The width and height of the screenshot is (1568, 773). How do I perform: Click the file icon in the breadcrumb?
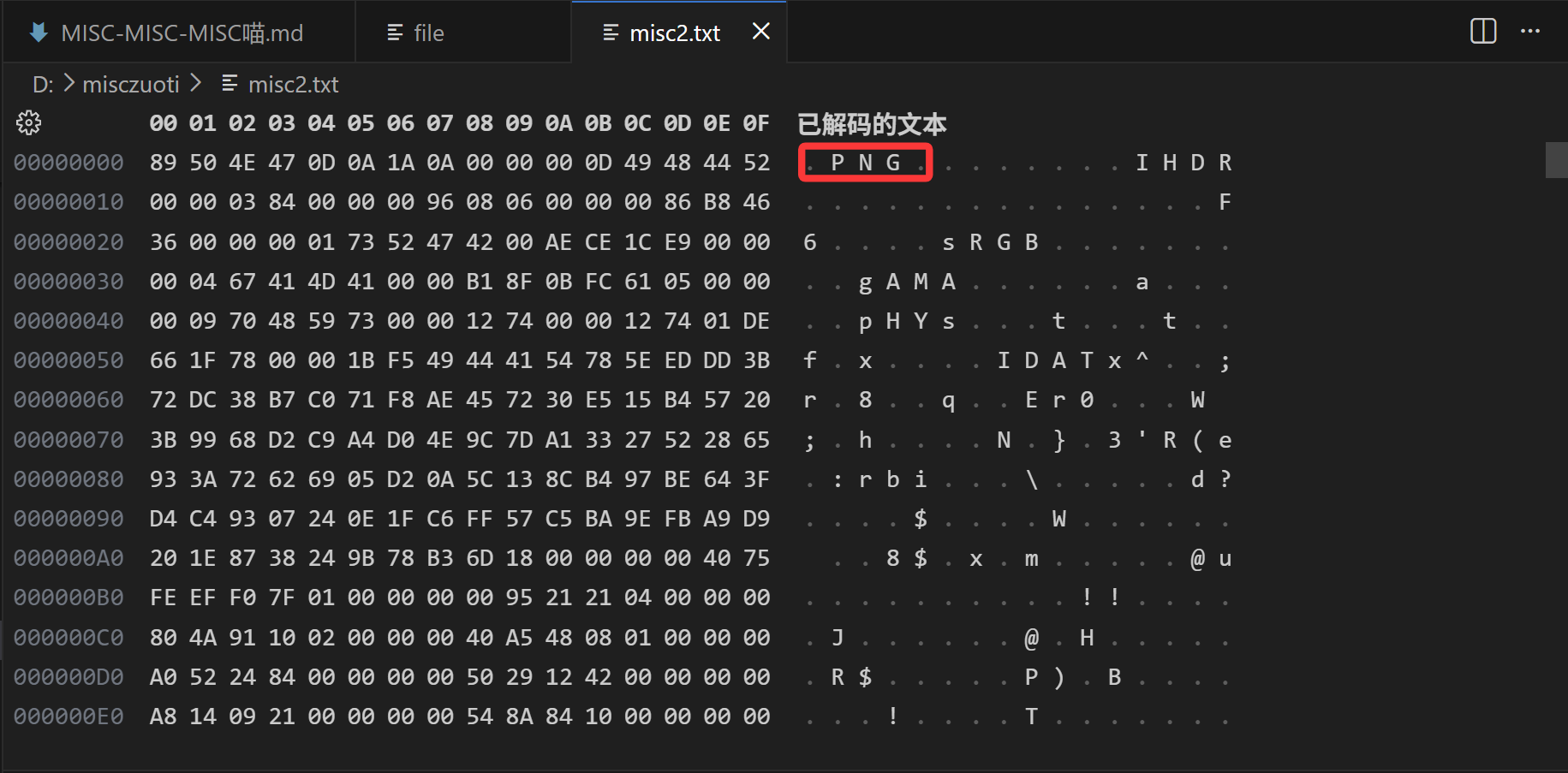[x=230, y=84]
